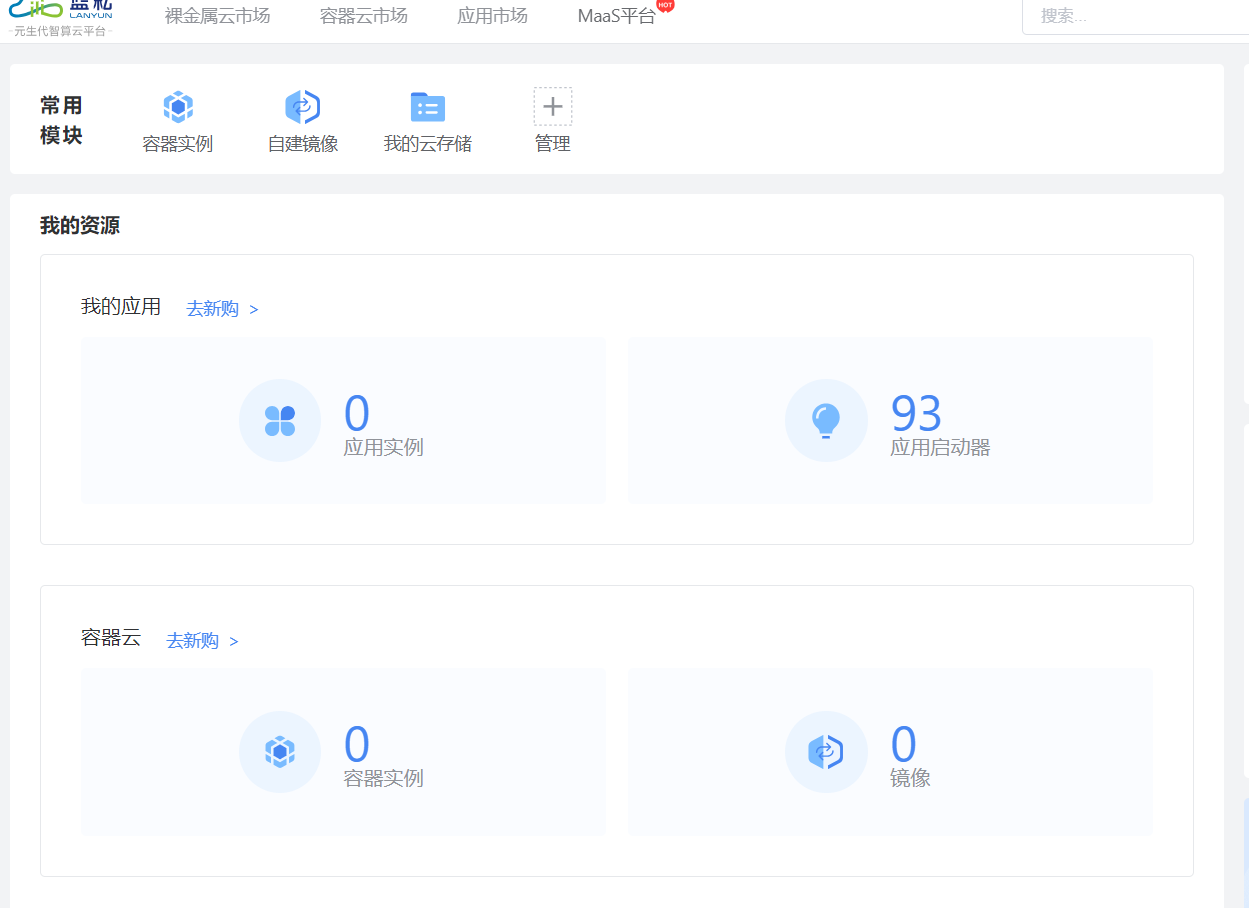Click the 镜像 label in 容器云
Viewport: 1249px width, 908px height.
910,778
